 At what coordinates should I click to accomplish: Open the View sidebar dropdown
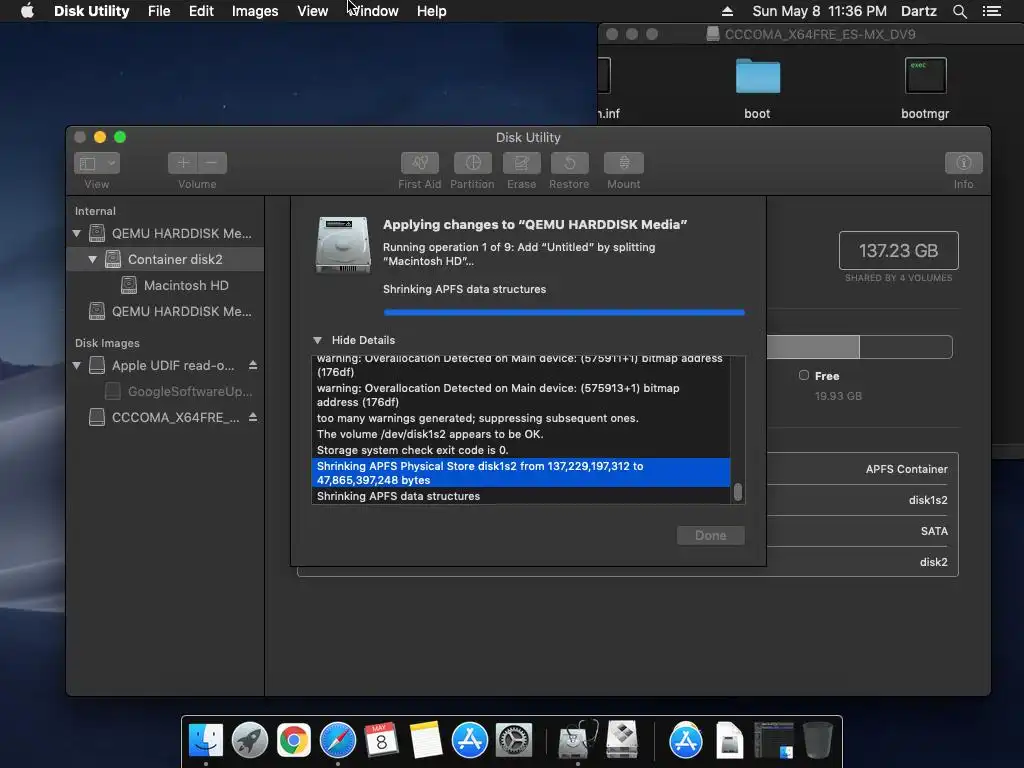pyautogui.click(x=97, y=163)
